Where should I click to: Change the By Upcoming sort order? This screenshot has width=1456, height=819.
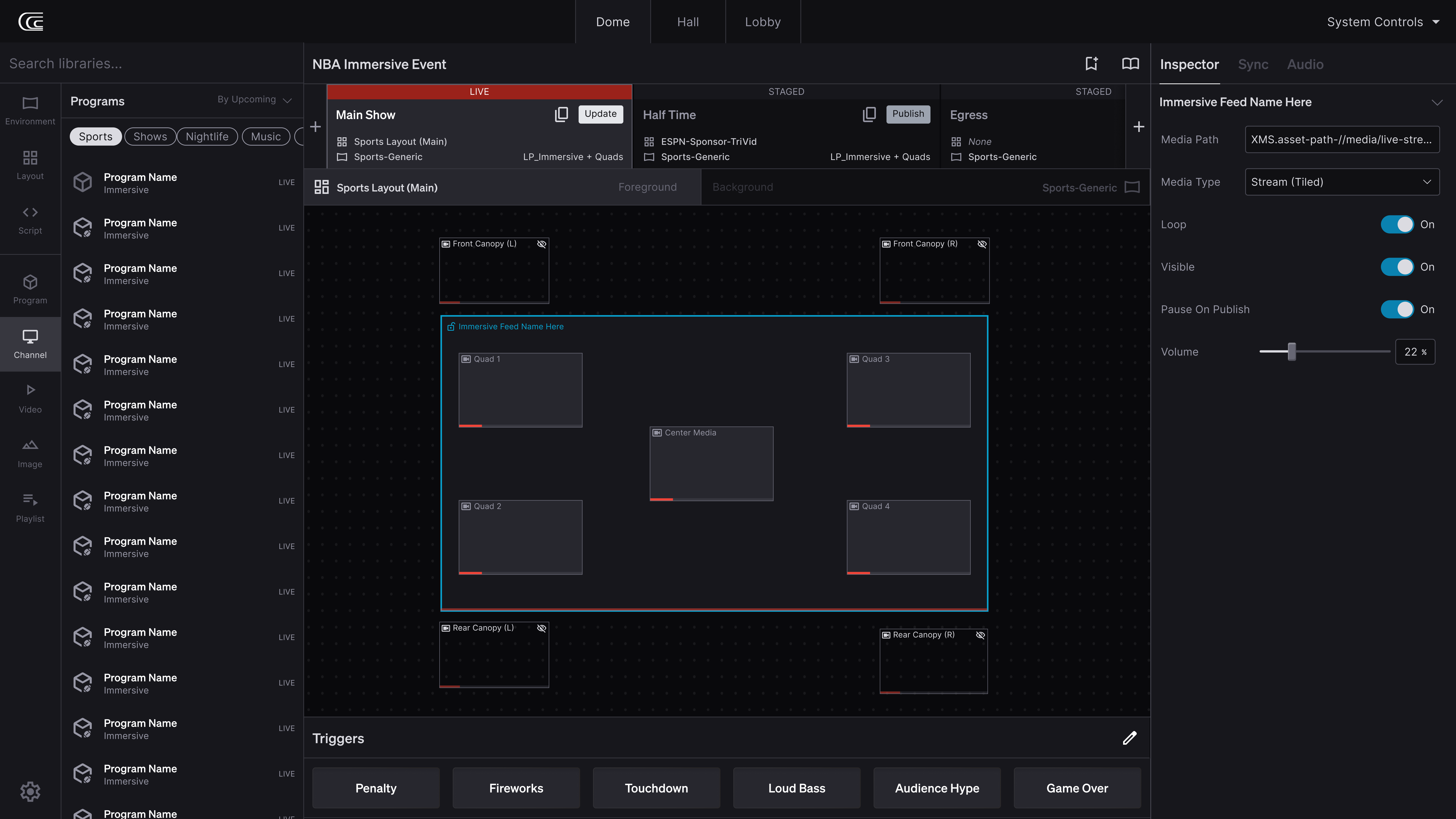point(254,100)
